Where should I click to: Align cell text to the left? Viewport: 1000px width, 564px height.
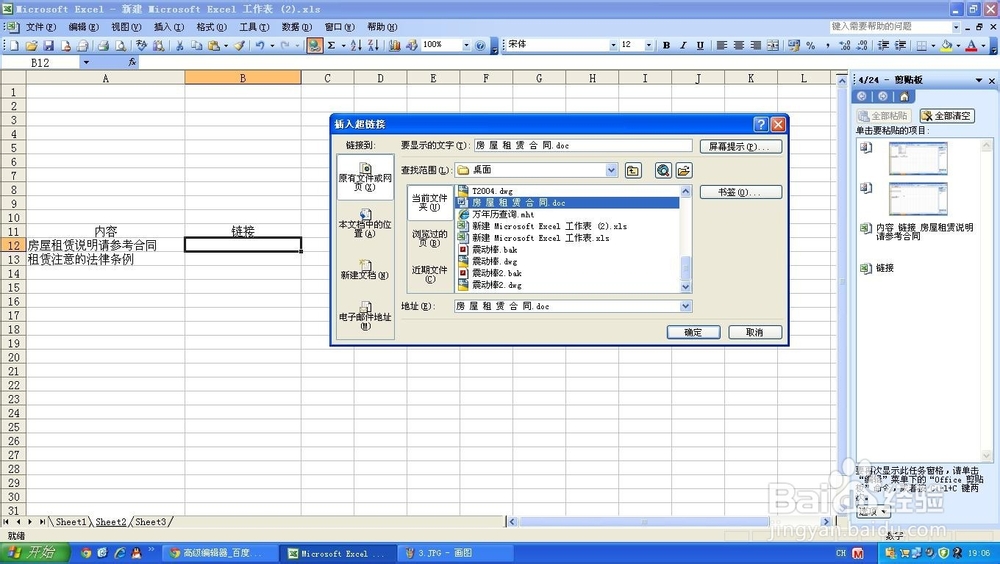pyautogui.click(x=722, y=45)
